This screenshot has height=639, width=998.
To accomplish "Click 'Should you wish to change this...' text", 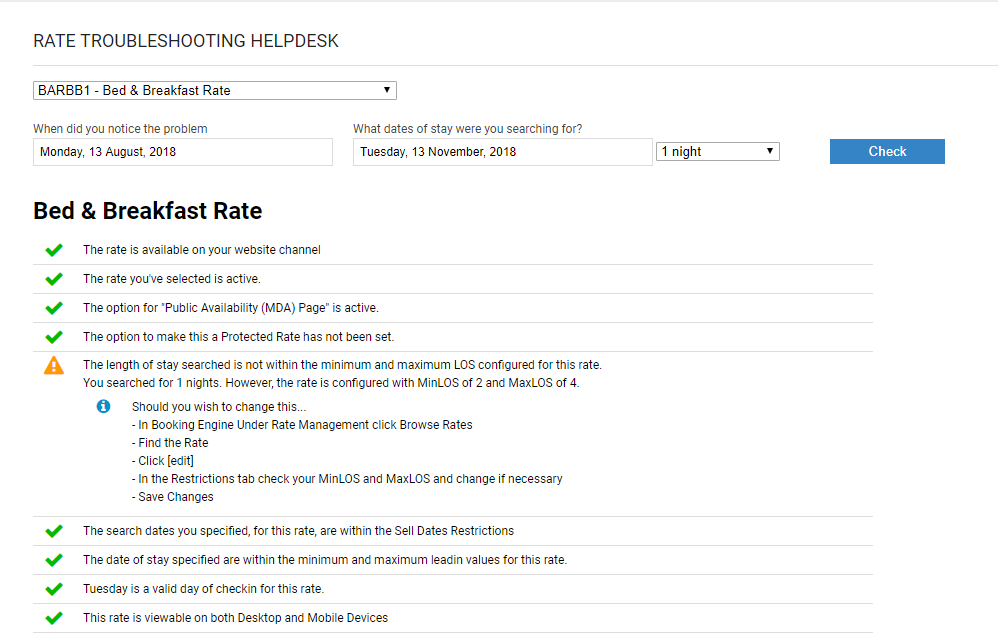I will pyautogui.click(x=219, y=407).
